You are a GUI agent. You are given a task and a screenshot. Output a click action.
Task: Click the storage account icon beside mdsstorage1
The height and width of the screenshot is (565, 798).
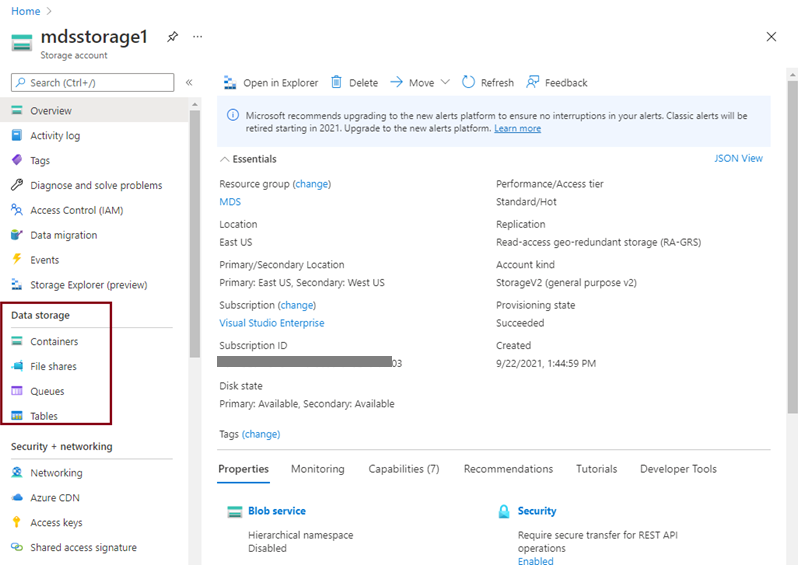pyautogui.click(x=22, y=43)
